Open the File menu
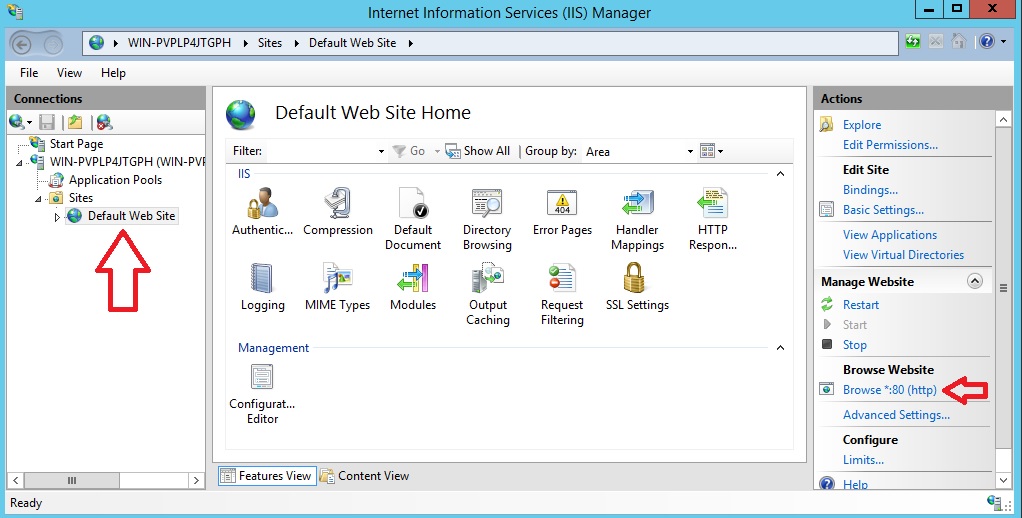Screen dimensions: 1022x518 (x=29, y=73)
